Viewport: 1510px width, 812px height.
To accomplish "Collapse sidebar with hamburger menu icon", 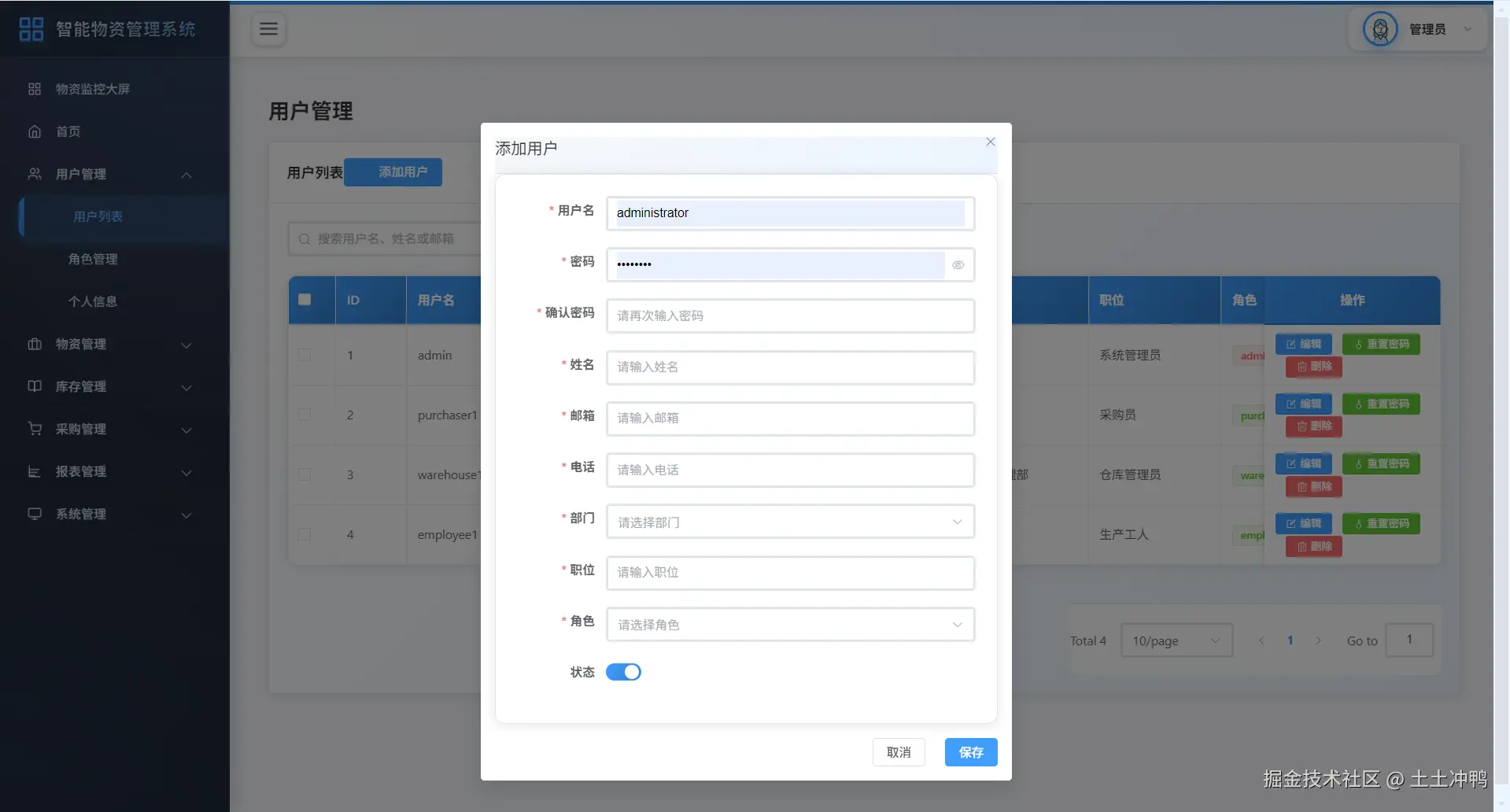I will tap(269, 29).
